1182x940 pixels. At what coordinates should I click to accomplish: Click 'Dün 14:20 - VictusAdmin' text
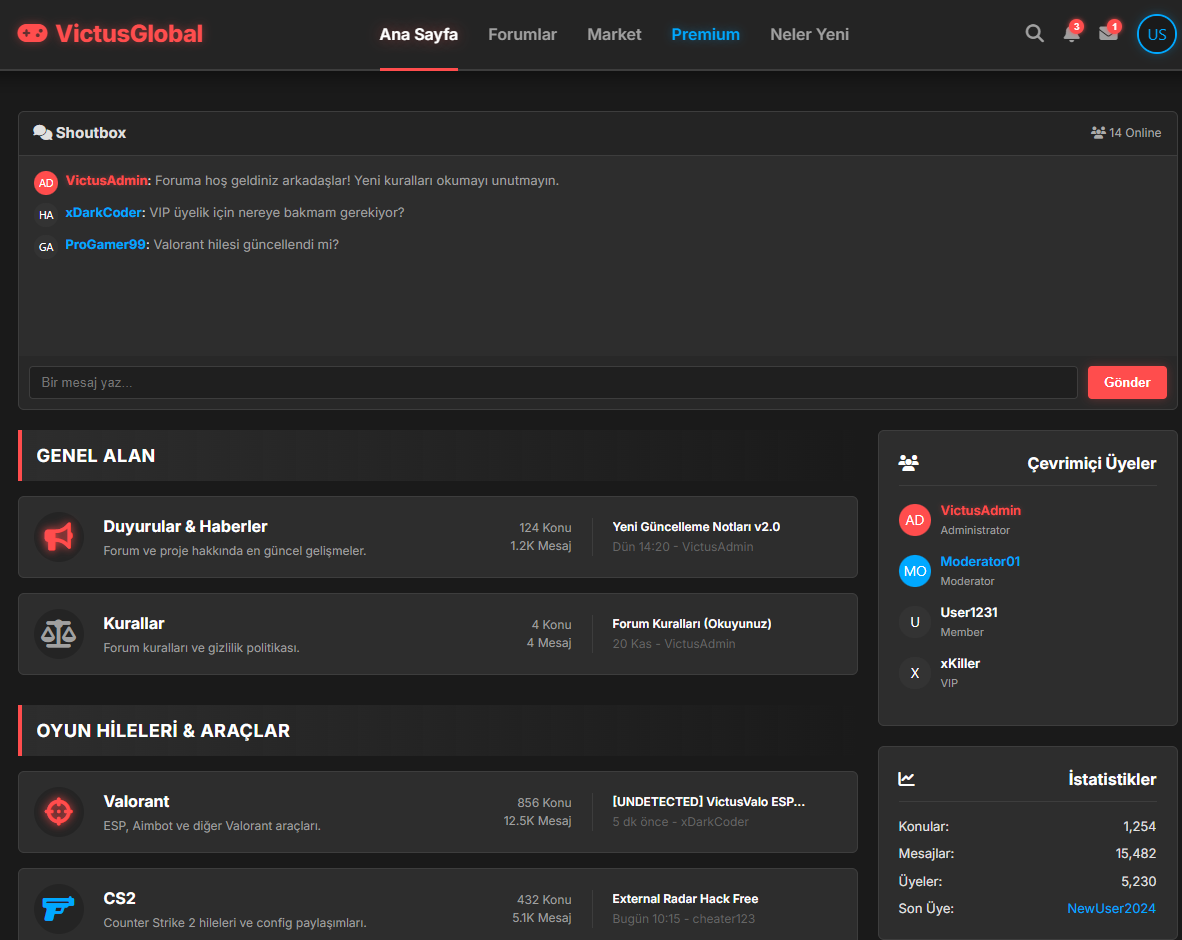682,547
